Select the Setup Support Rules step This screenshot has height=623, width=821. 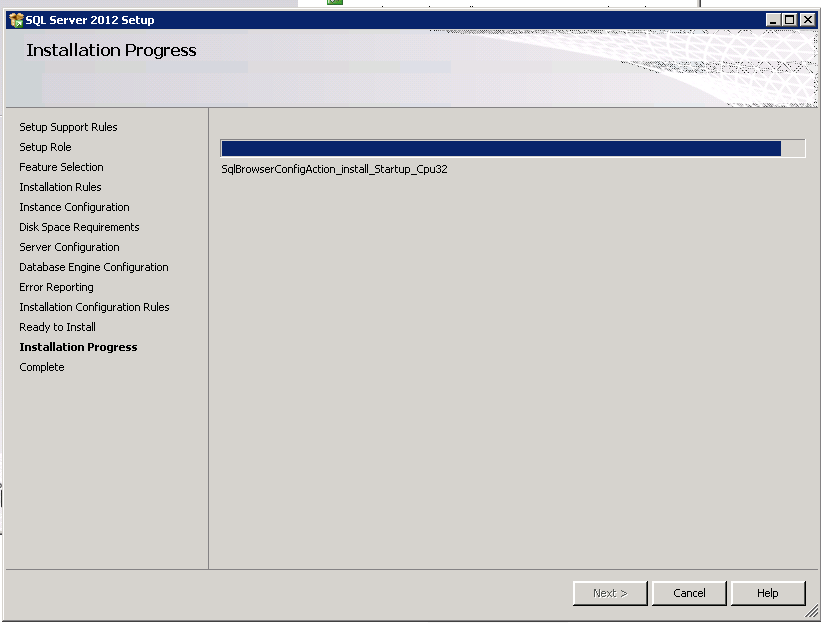(68, 127)
